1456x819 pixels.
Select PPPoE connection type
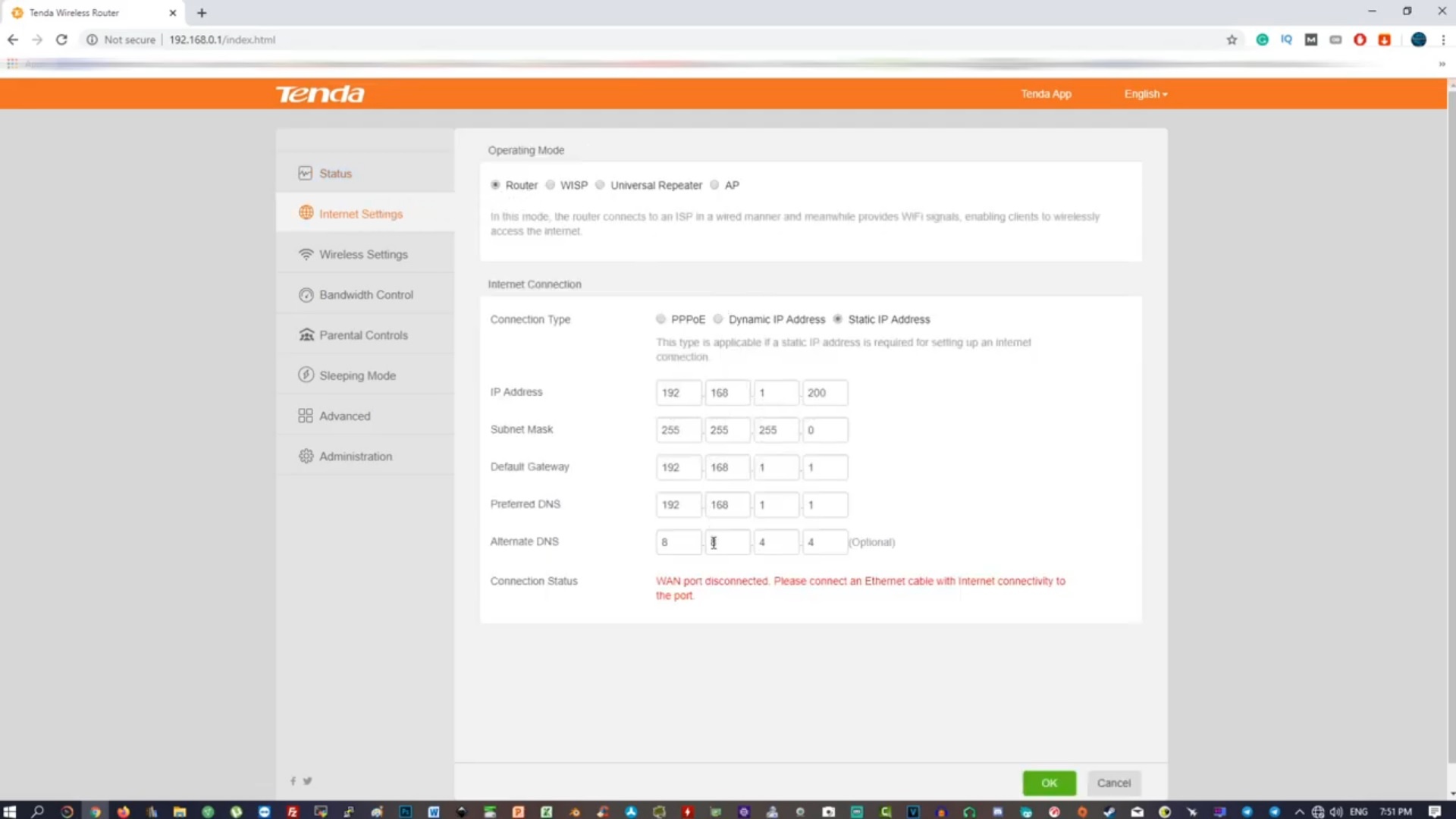[x=660, y=319]
